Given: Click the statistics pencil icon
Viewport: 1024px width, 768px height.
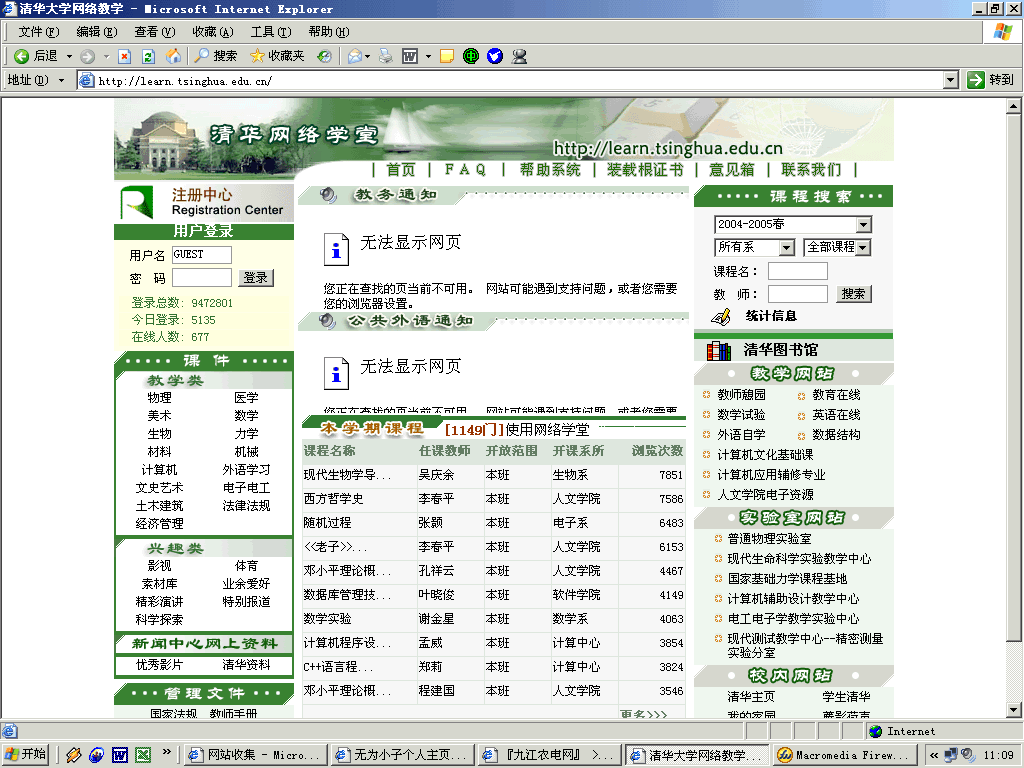Looking at the screenshot, I should pos(721,317).
